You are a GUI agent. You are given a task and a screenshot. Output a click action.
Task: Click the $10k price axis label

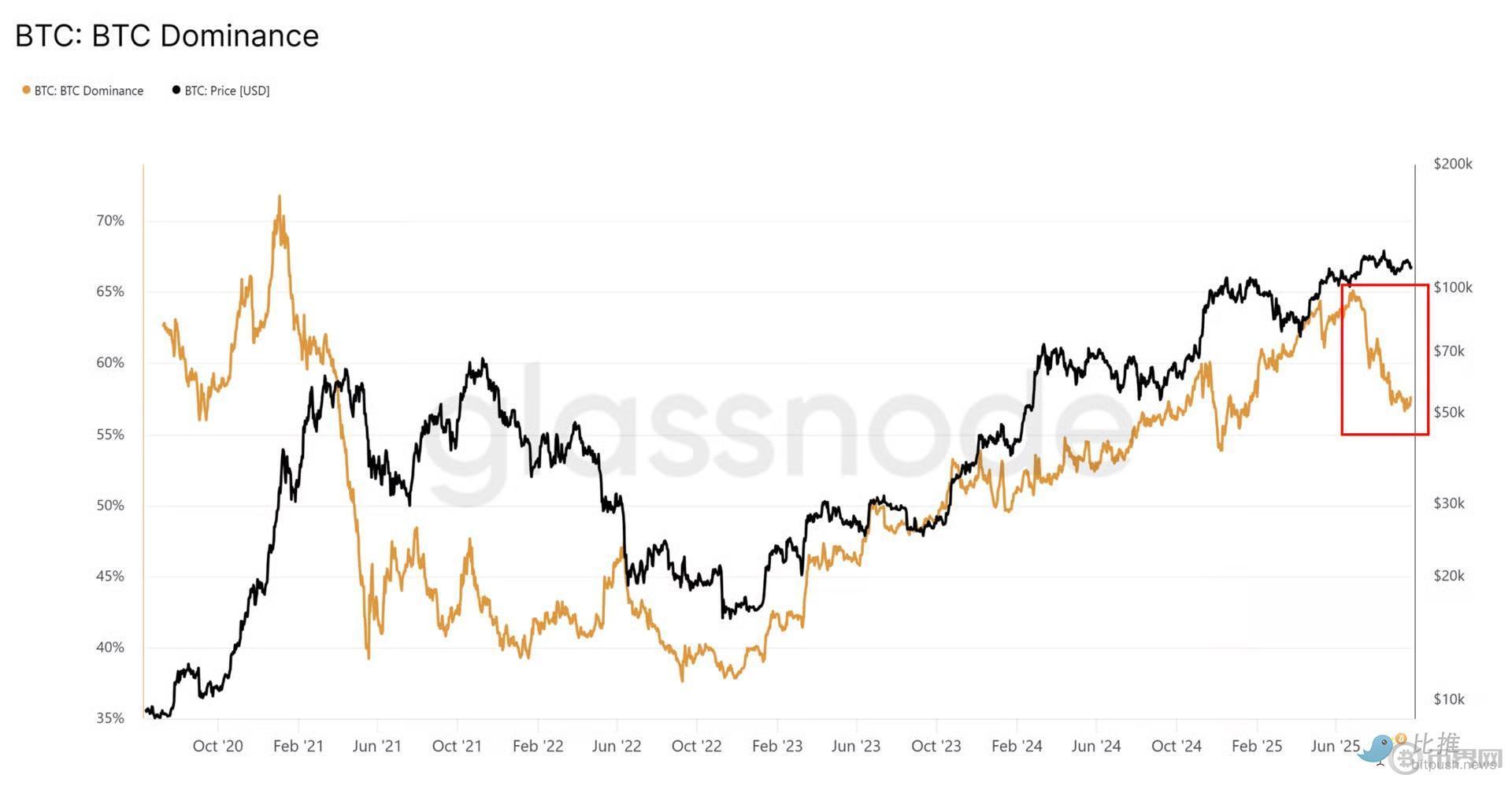pyautogui.click(x=1448, y=699)
